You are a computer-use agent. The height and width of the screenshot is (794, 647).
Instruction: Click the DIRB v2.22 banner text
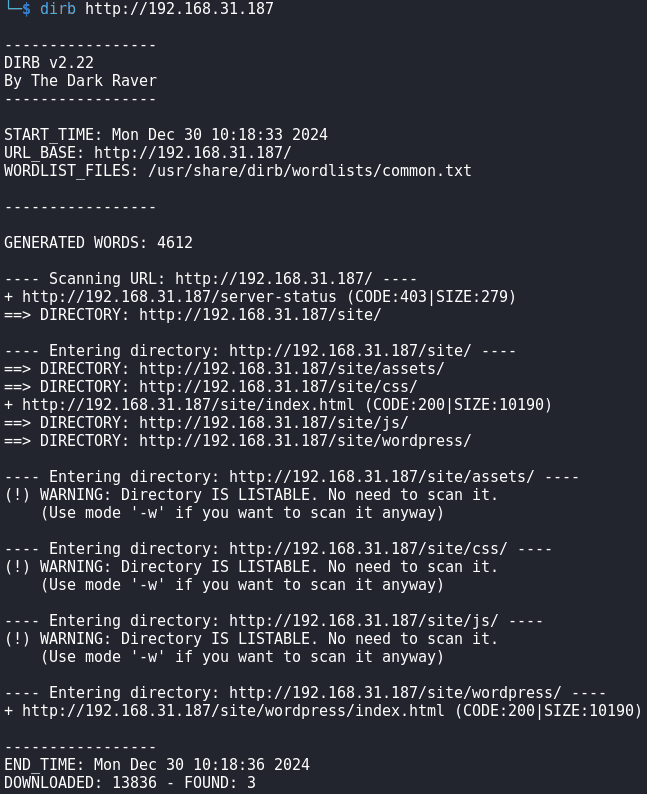(x=49, y=63)
